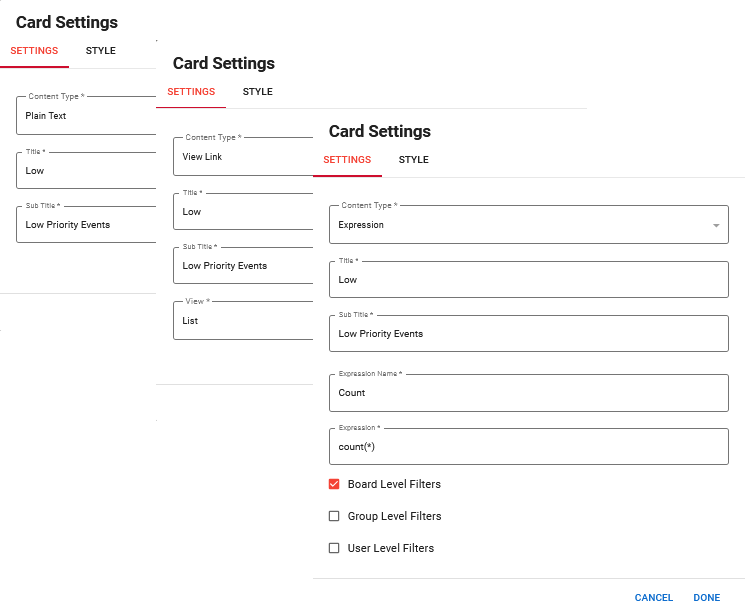Switch to STYLE tab in the Plain Text card
Image resolution: width=745 pixels, height=612 pixels.
coord(101,51)
